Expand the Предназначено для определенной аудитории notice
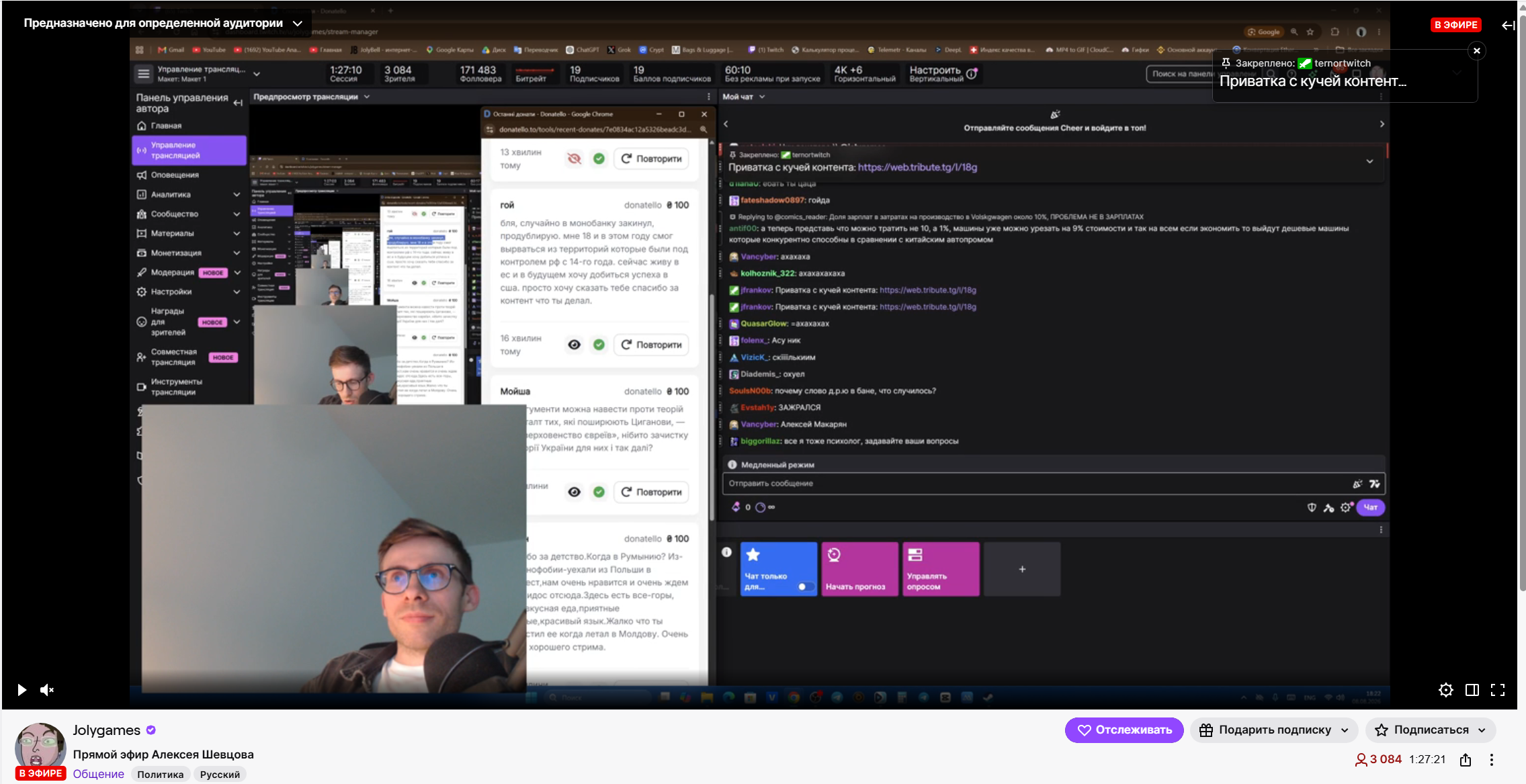The height and width of the screenshot is (784, 1526). [298, 24]
